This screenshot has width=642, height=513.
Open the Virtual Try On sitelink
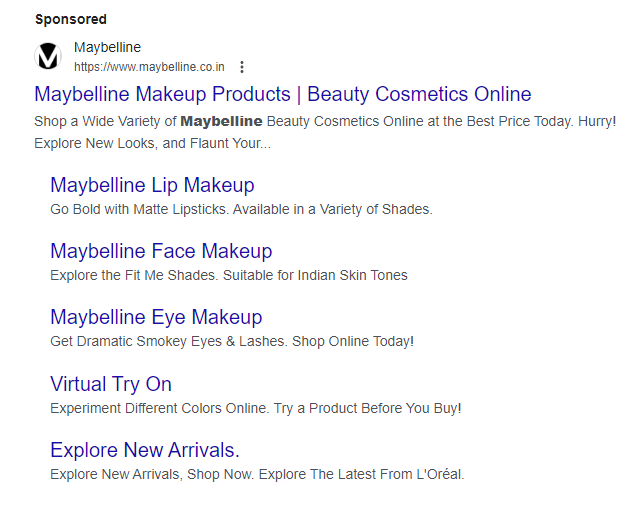coord(111,384)
